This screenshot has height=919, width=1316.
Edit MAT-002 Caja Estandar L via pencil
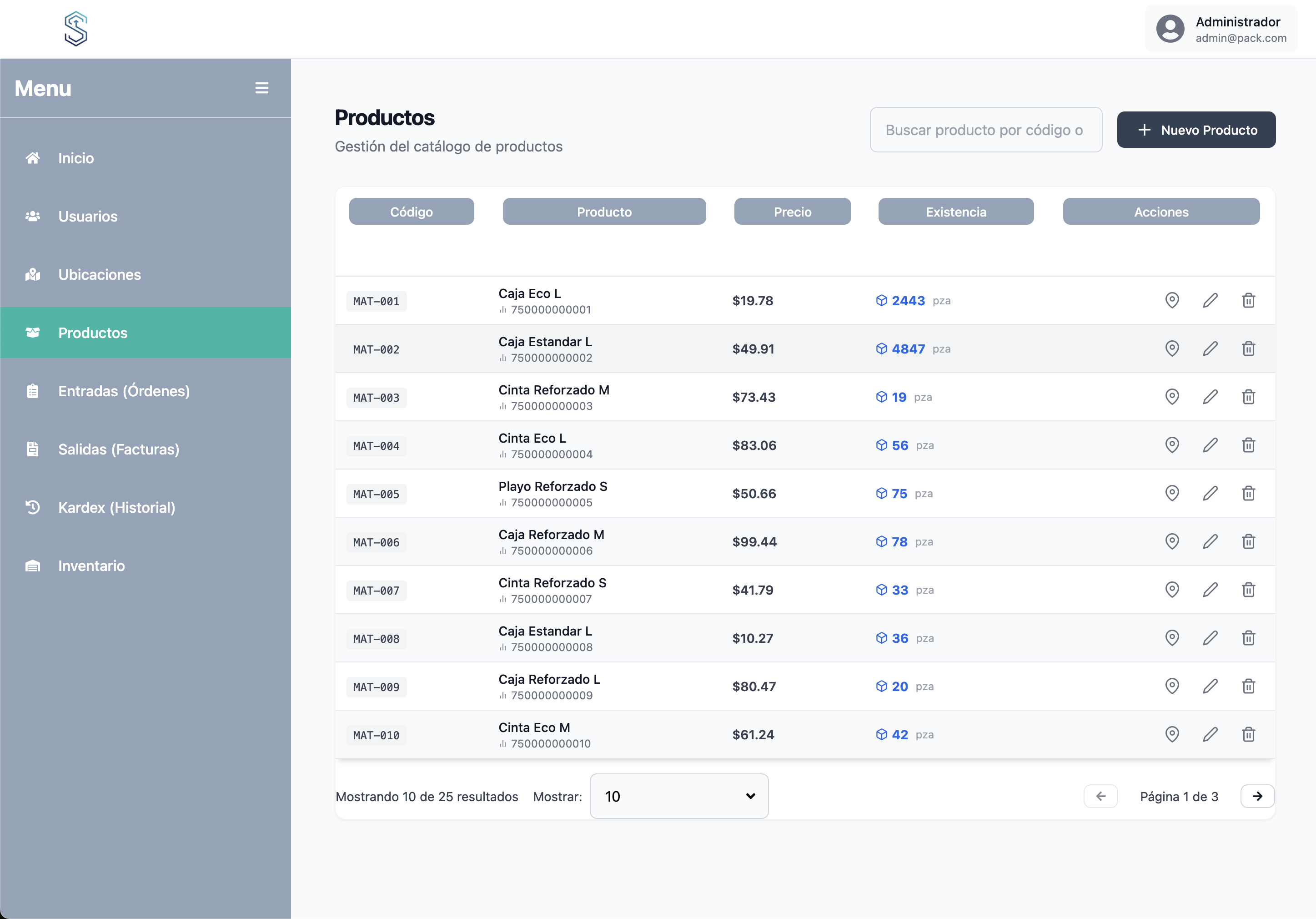pyautogui.click(x=1210, y=348)
